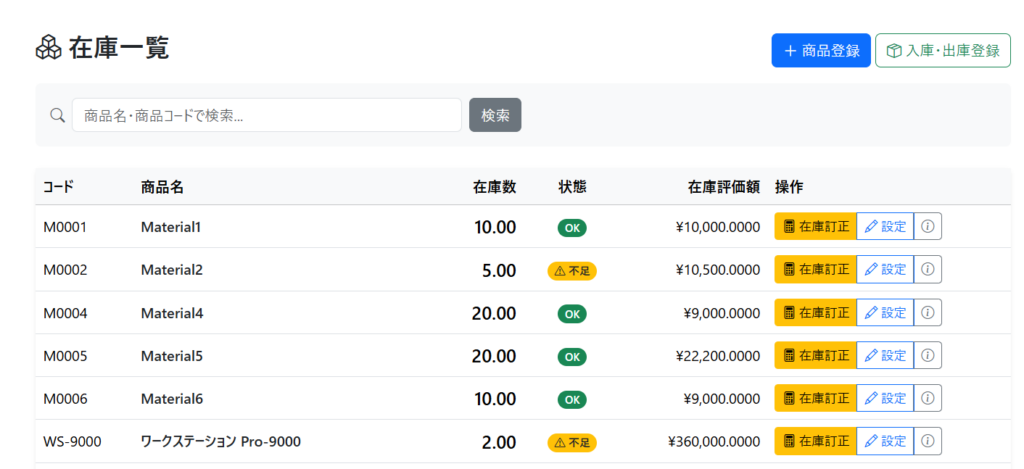The height and width of the screenshot is (469, 1024).
Task: Click 在庫訂正 for WS-9000 workstation
Action: coord(815,441)
